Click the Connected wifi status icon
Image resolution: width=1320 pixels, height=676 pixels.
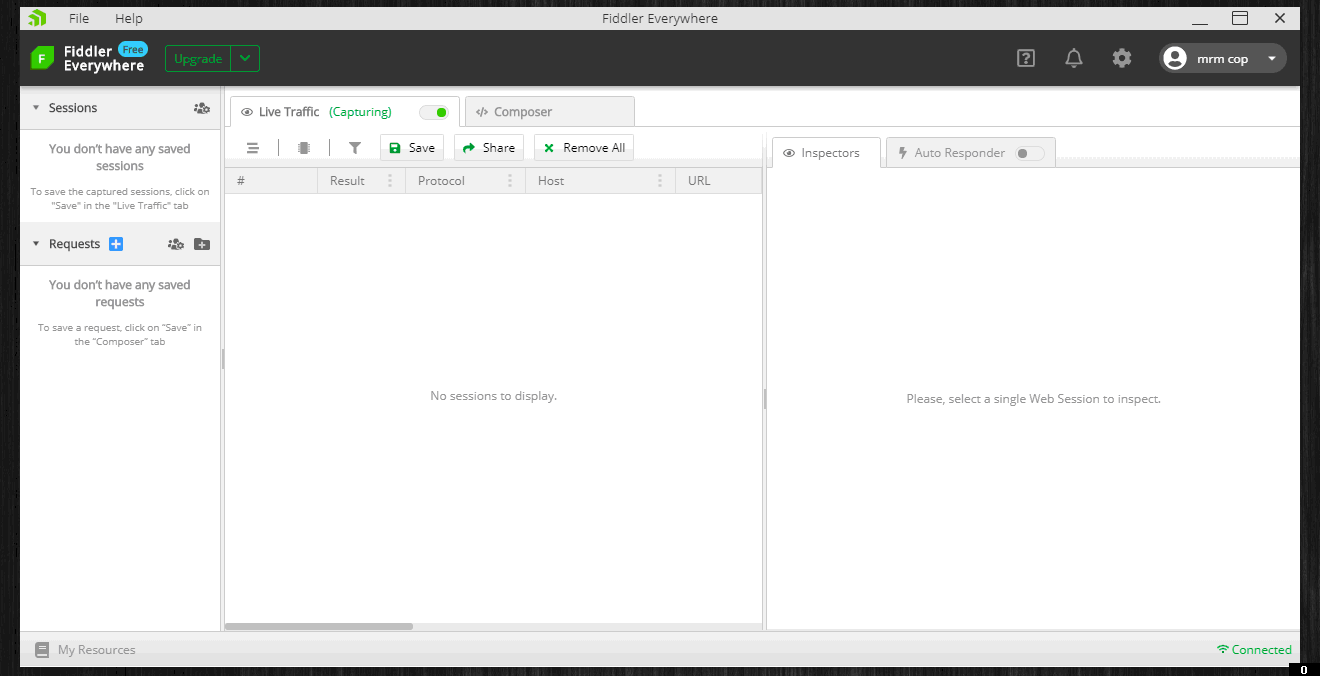pyautogui.click(x=1222, y=649)
